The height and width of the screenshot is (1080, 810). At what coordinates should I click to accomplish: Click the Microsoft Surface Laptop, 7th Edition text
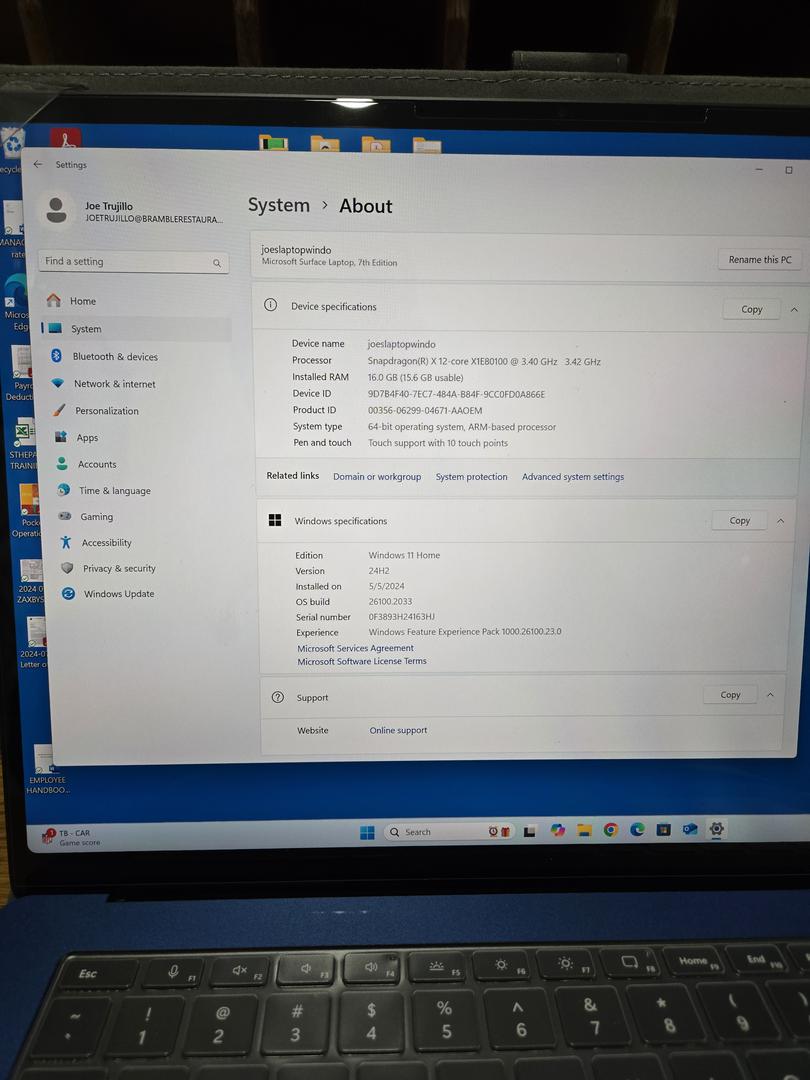pos(329,262)
